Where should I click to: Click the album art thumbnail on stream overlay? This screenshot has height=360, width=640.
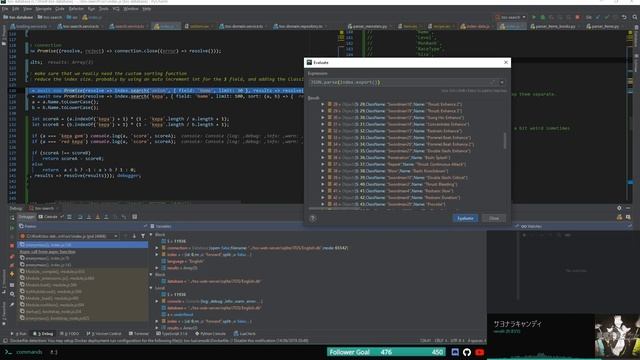coord(617,336)
